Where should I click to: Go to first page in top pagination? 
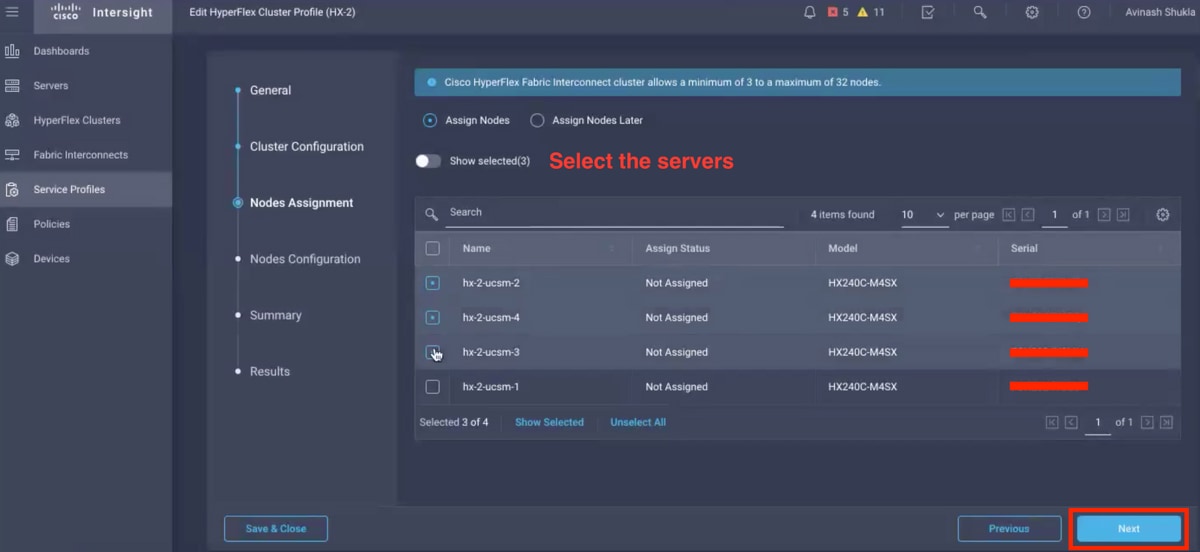click(1008, 215)
